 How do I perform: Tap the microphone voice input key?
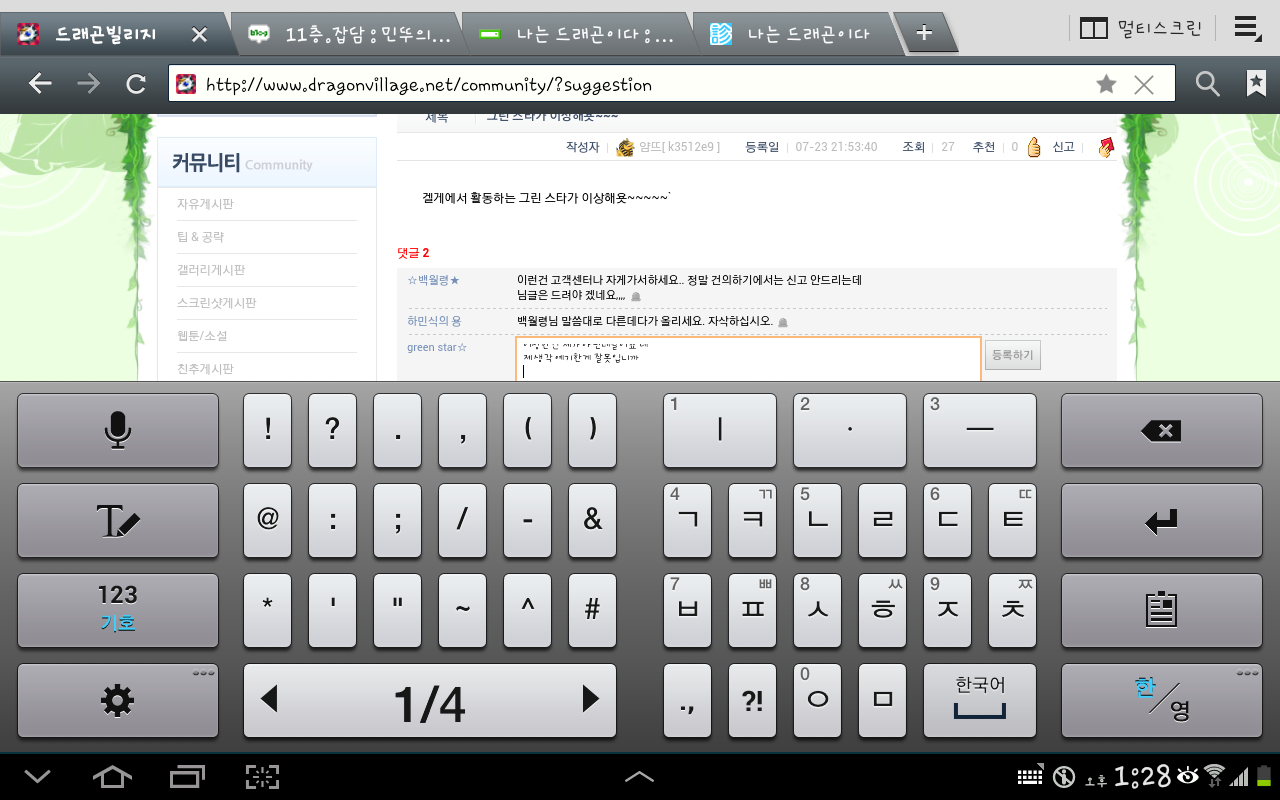click(x=118, y=430)
